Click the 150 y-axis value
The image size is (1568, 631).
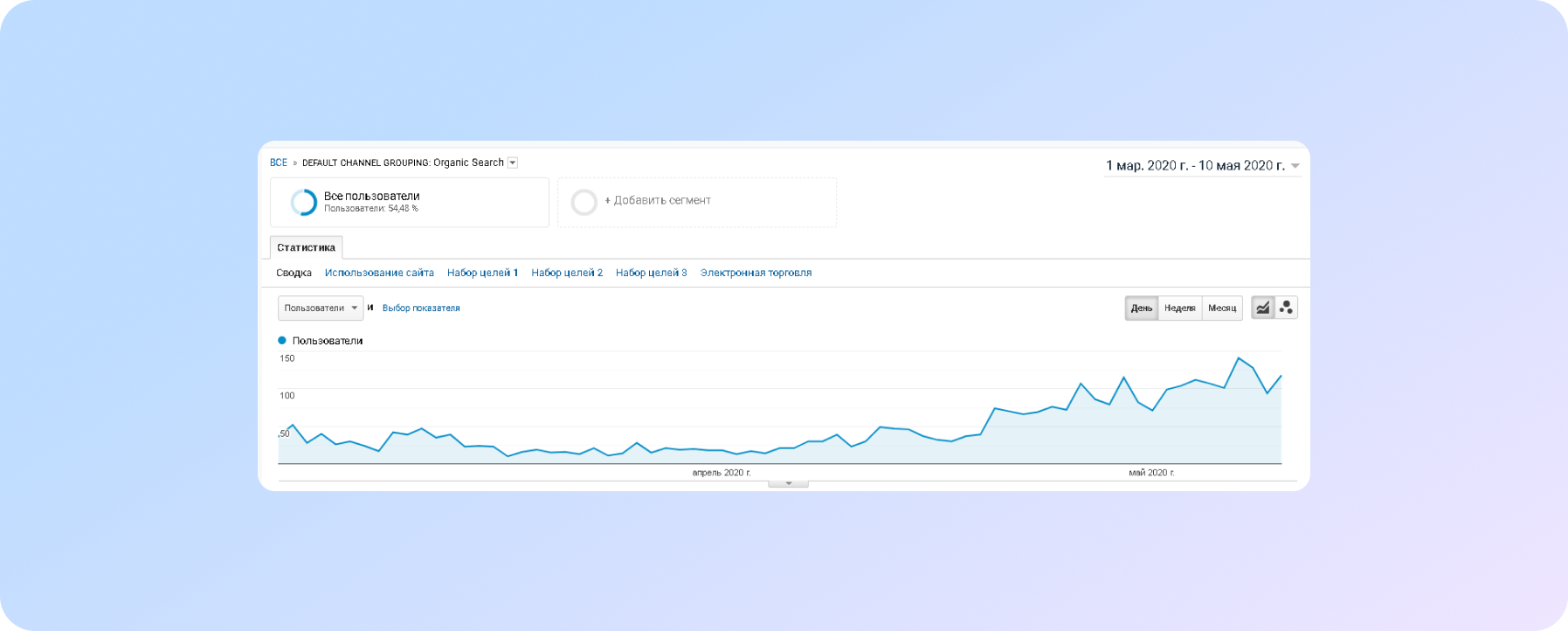click(x=287, y=358)
